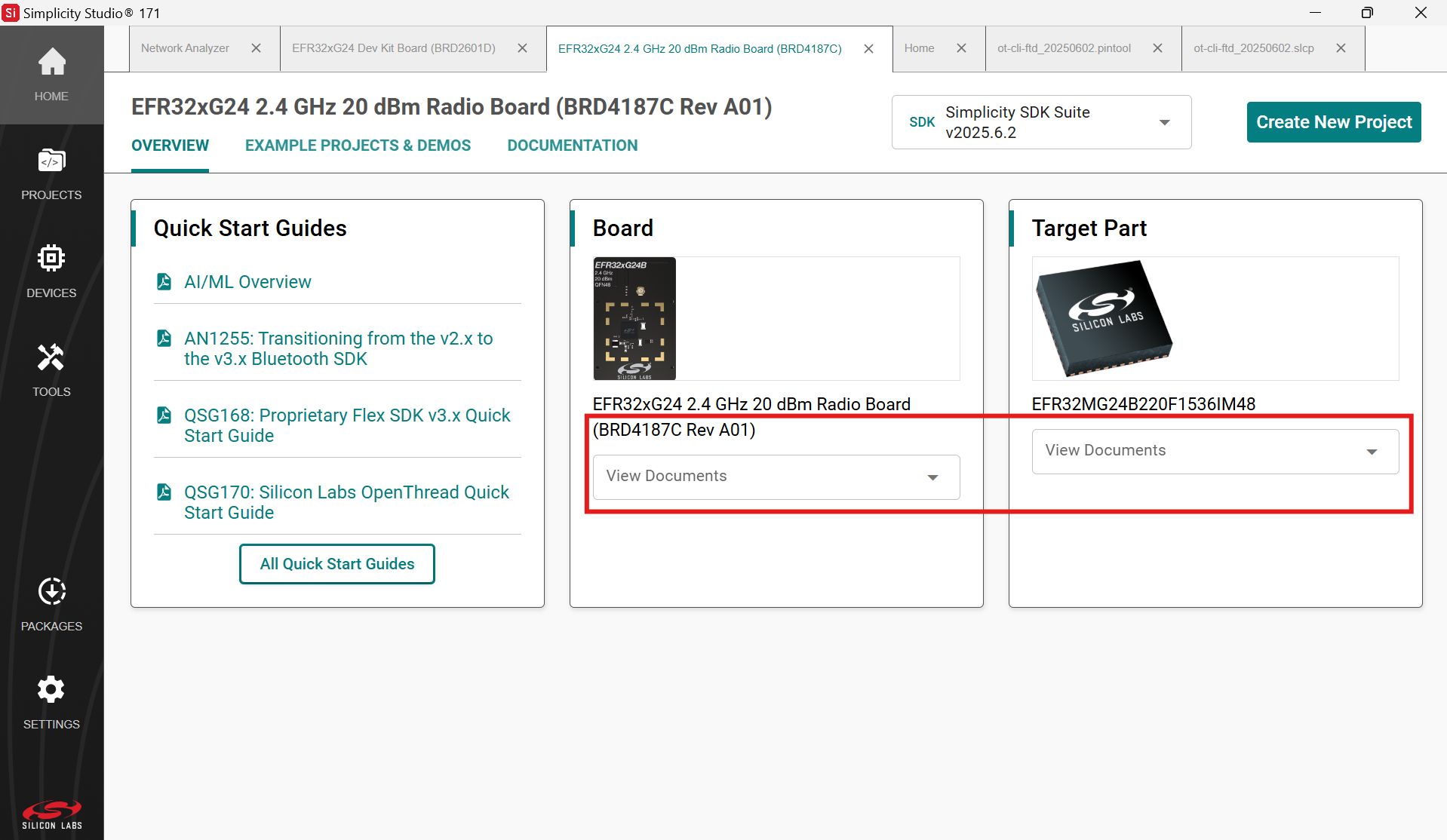
Task: Click All Quick Start Guides button
Action: tap(337, 564)
